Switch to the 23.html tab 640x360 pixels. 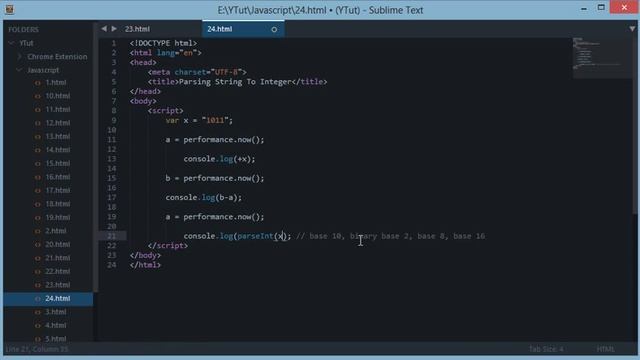[x=137, y=29]
